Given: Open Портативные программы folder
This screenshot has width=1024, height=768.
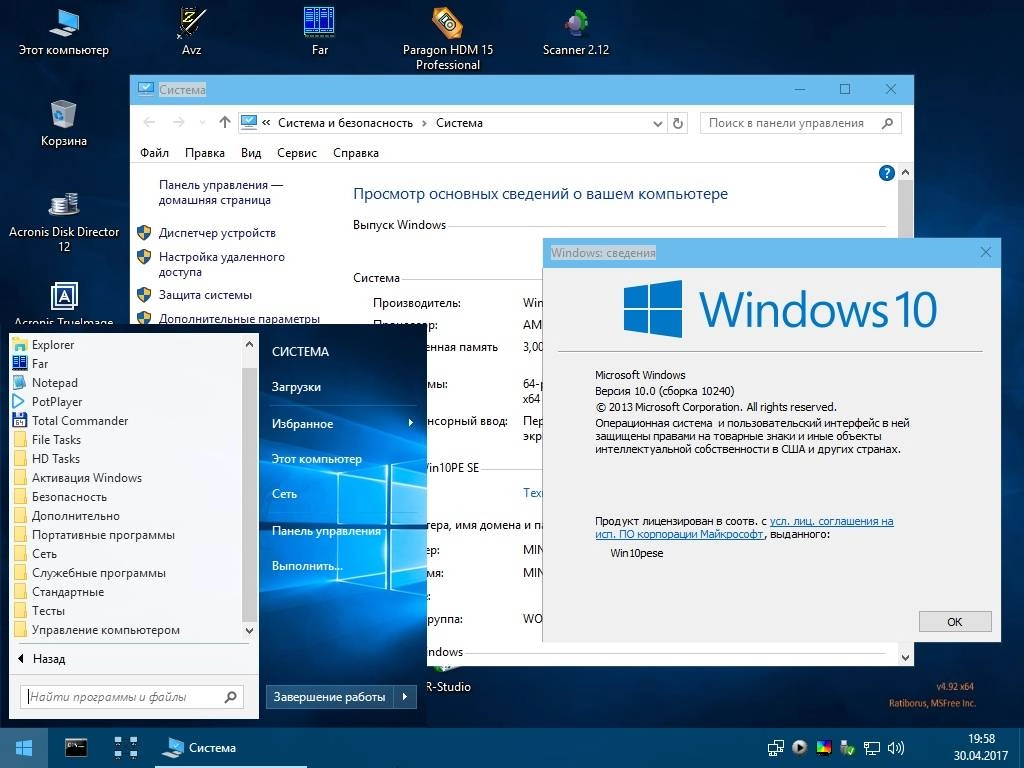Looking at the screenshot, I should point(127,535).
